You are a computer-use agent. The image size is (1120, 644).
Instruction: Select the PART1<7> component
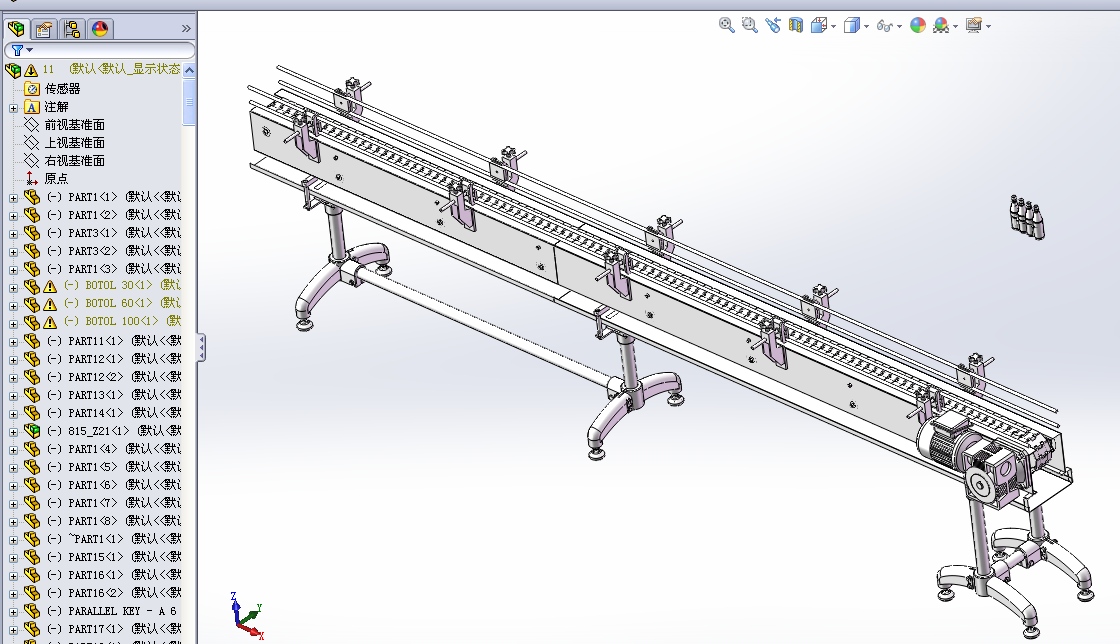[114, 503]
